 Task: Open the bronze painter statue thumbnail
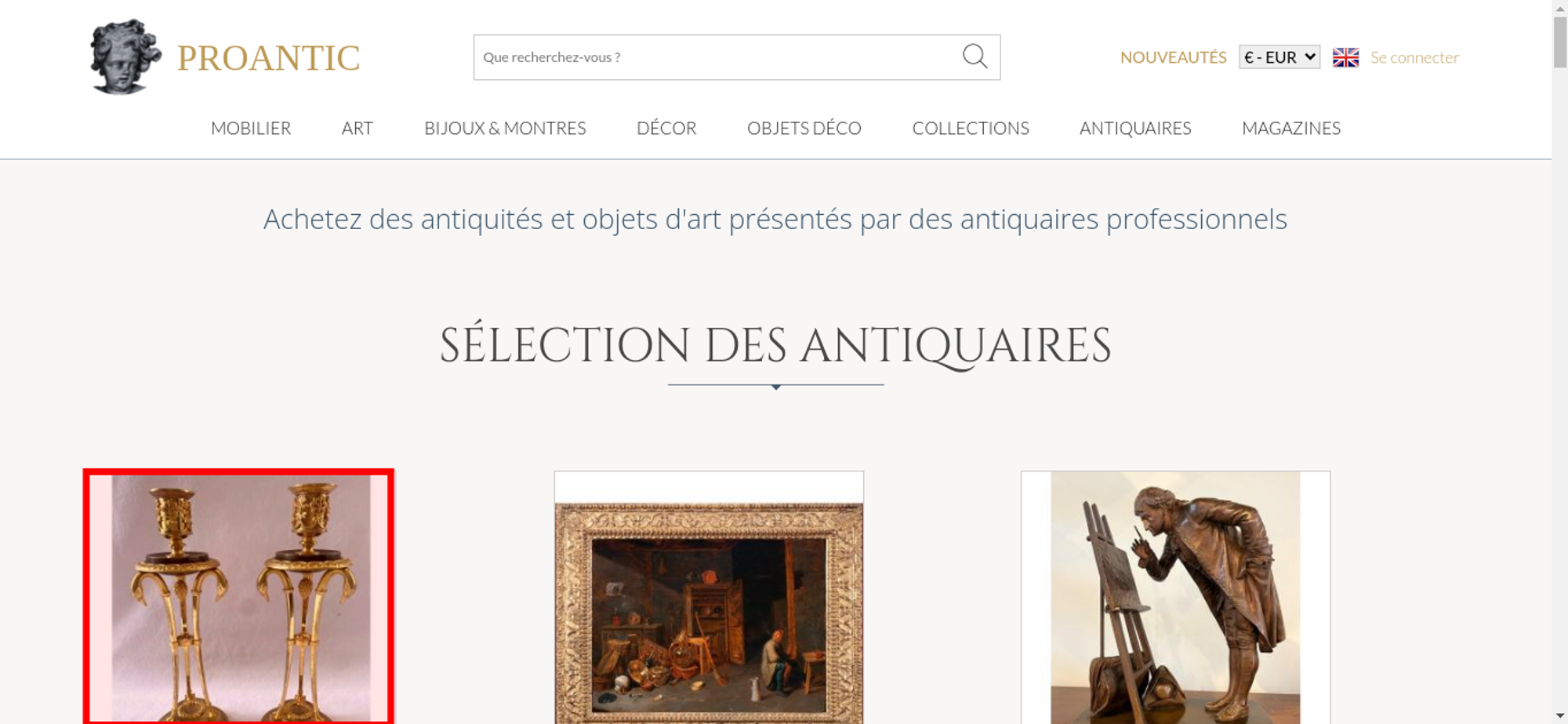point(1175,598)
